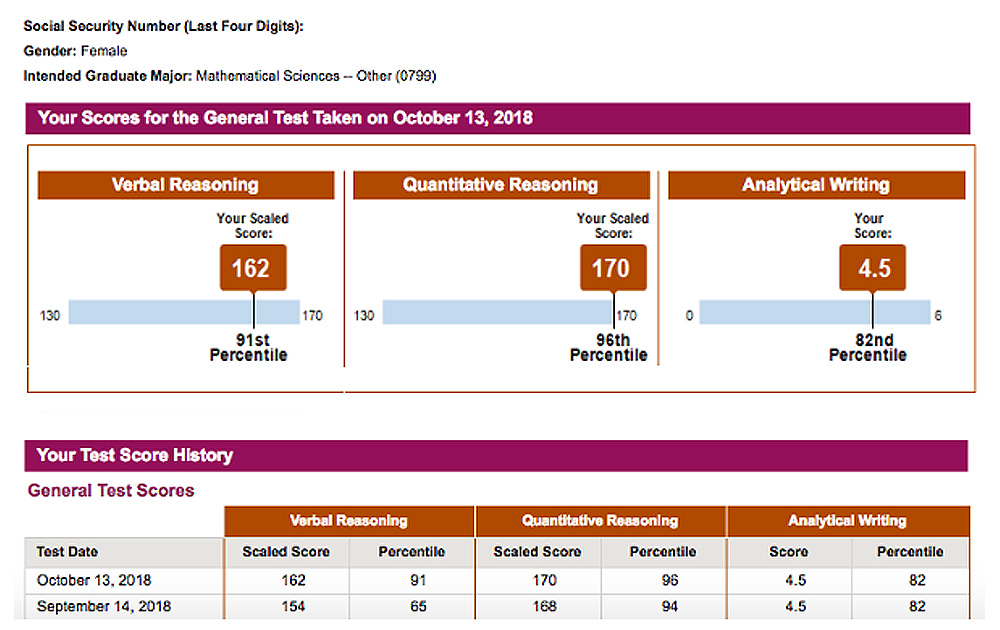The image size is (1000, 630).
Task: Click the '96th Percentile' label under Quantitative
Action: 608,348
